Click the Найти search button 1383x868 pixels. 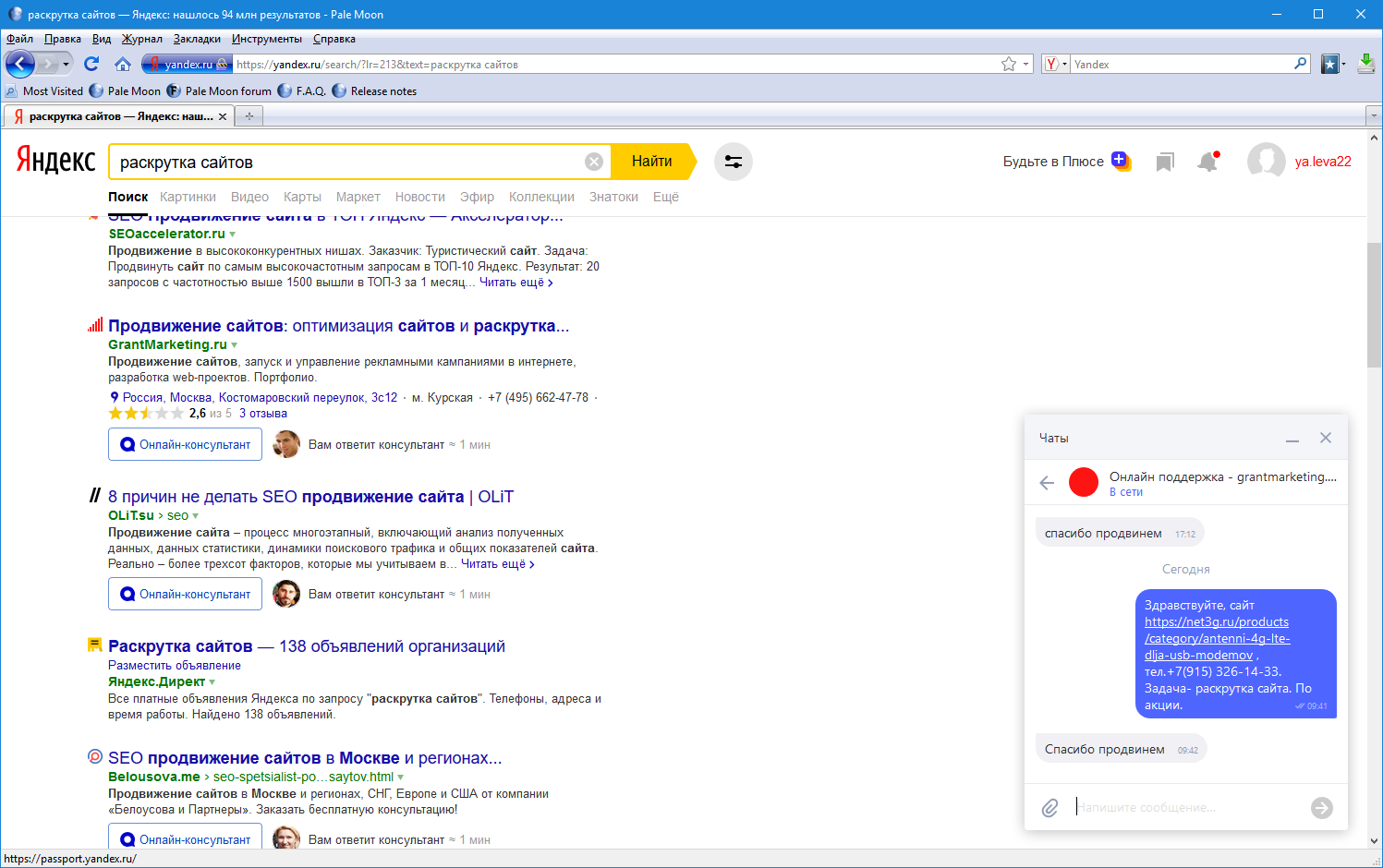653,162
